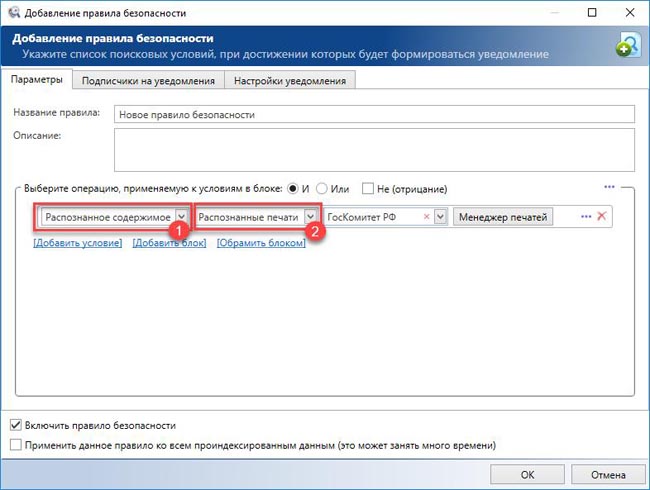The width and height of the screenshot is (650, 490).
Task: Click the add-search-rule header icon
Action: tap(628, 46)
